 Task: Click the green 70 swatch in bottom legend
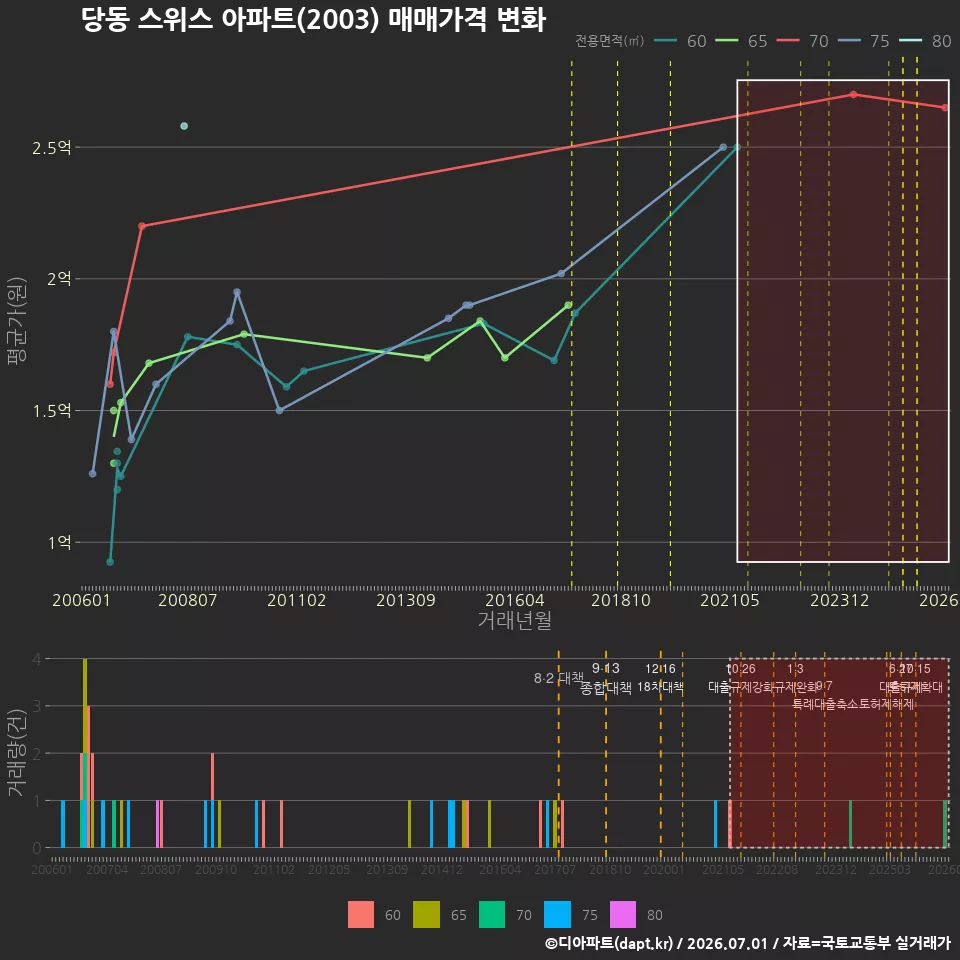492,914
